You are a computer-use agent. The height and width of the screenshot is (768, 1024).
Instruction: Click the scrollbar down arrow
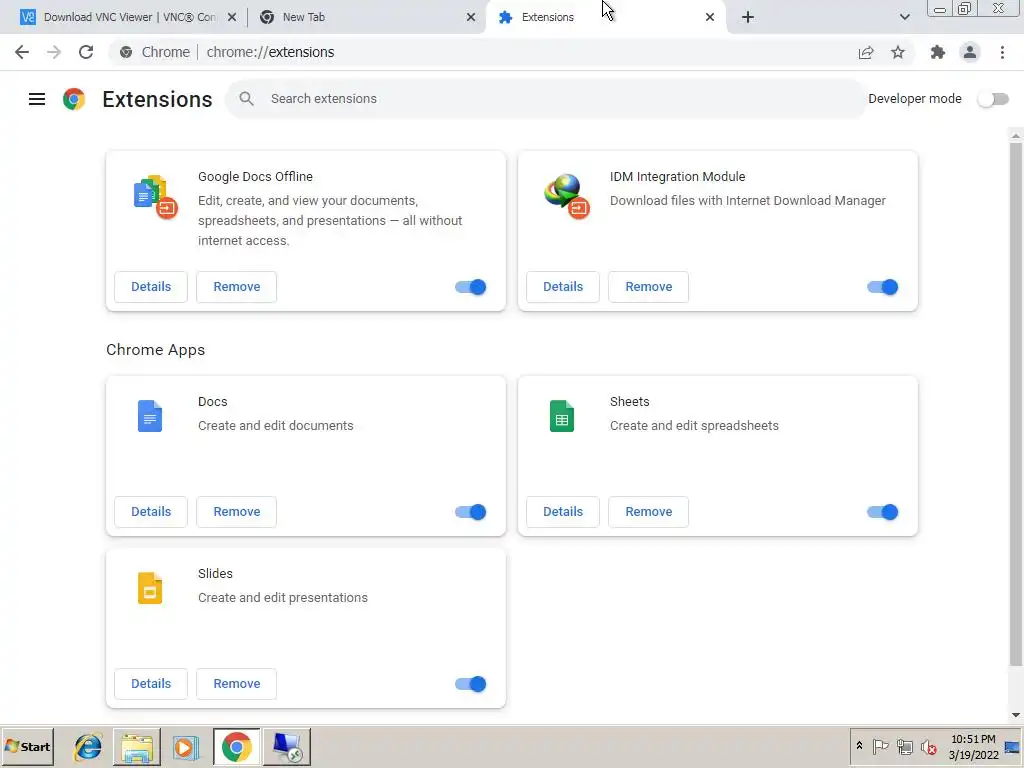pyautogui.click(x=1016, y=715)
